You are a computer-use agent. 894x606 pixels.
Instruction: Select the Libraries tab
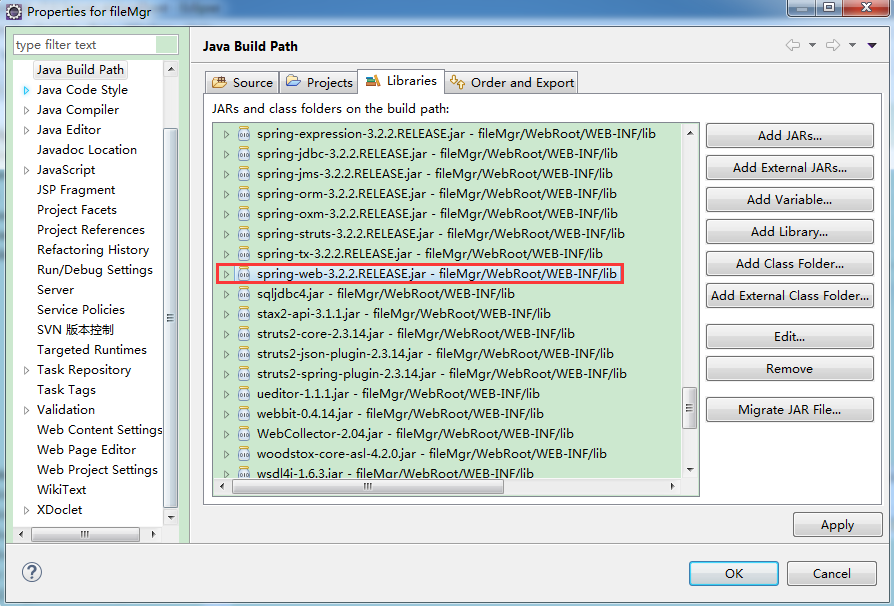tap(401, 81)
